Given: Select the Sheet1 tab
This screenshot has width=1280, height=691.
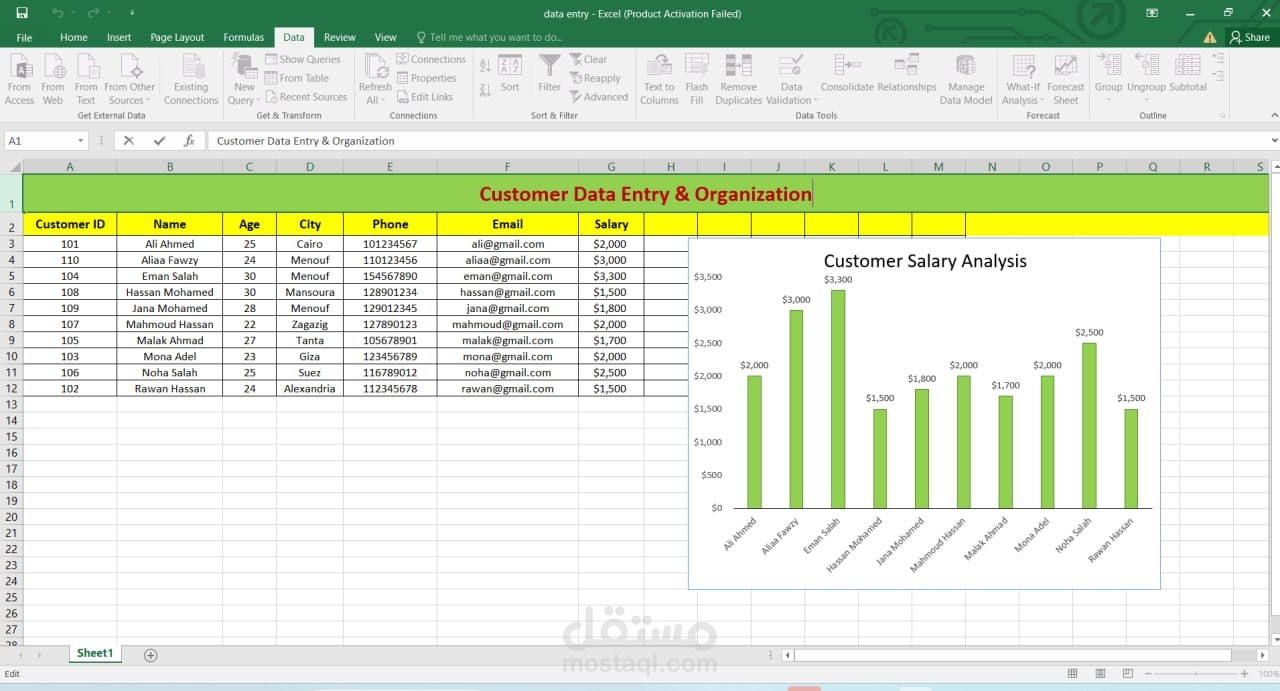Looking at the screenshot, I should coord(94,653).
